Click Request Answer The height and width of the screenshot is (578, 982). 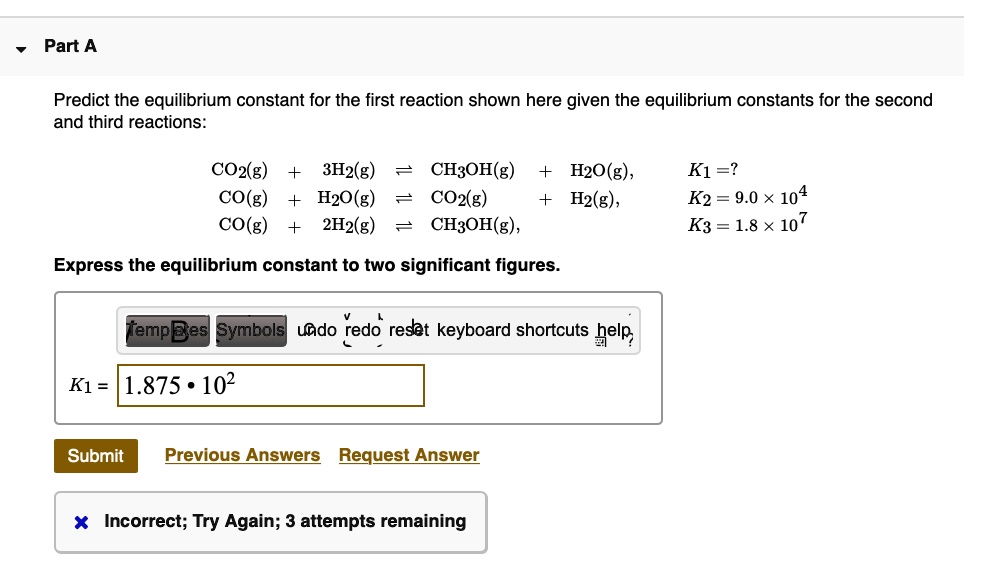click(x=409, y=455)
